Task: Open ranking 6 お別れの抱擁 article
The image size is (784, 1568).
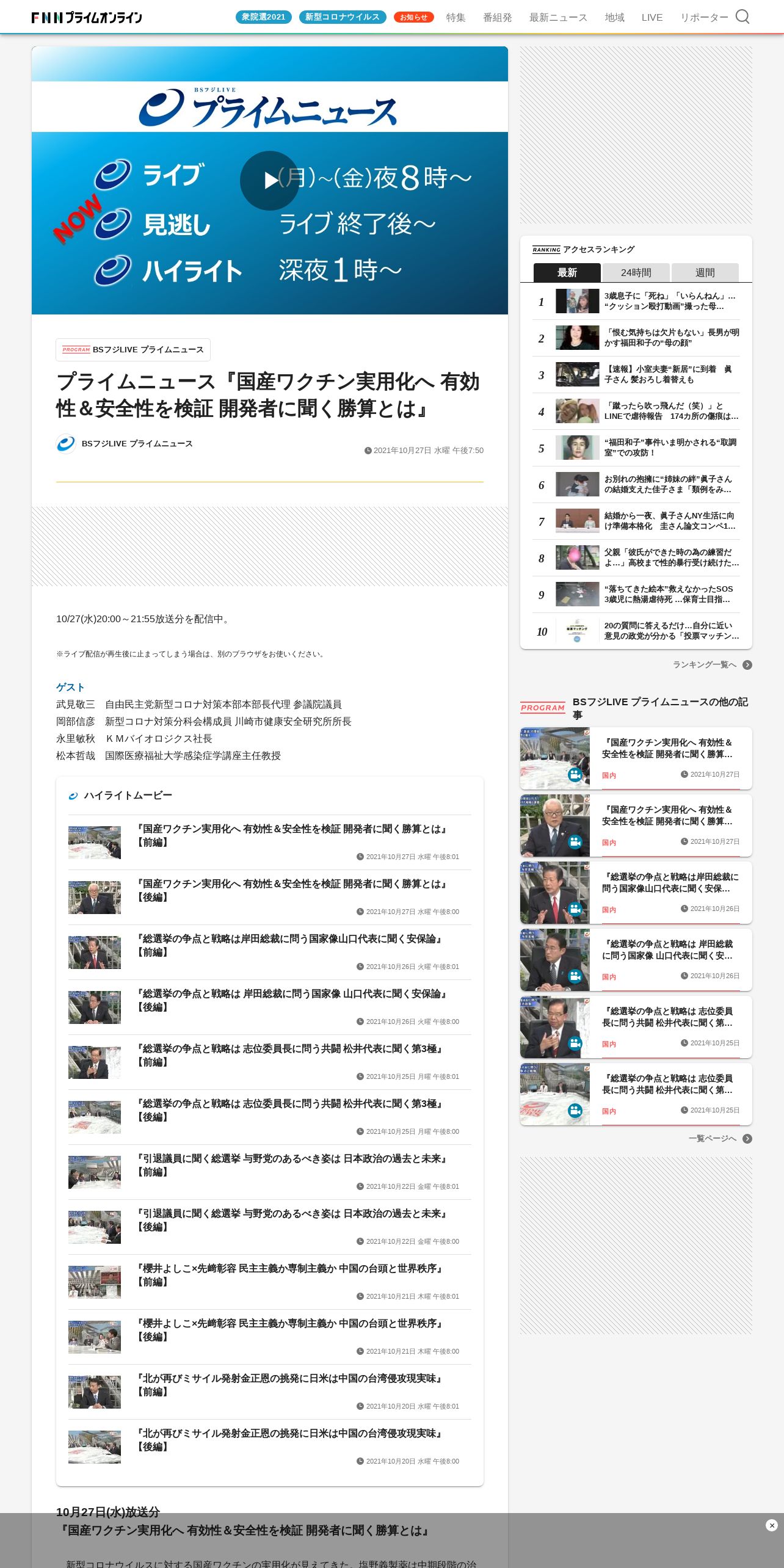Action: tap(636, 484)
